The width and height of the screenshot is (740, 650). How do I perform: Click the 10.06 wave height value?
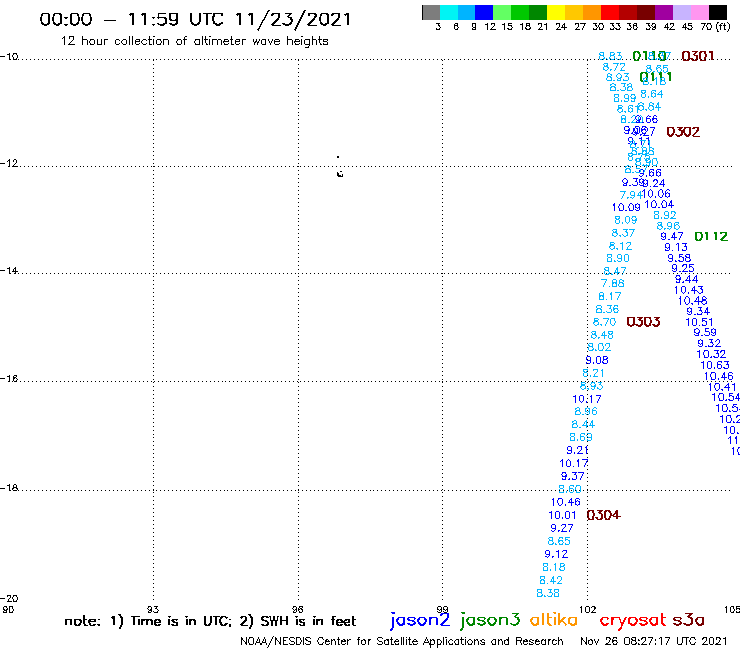tap(656, 194)
